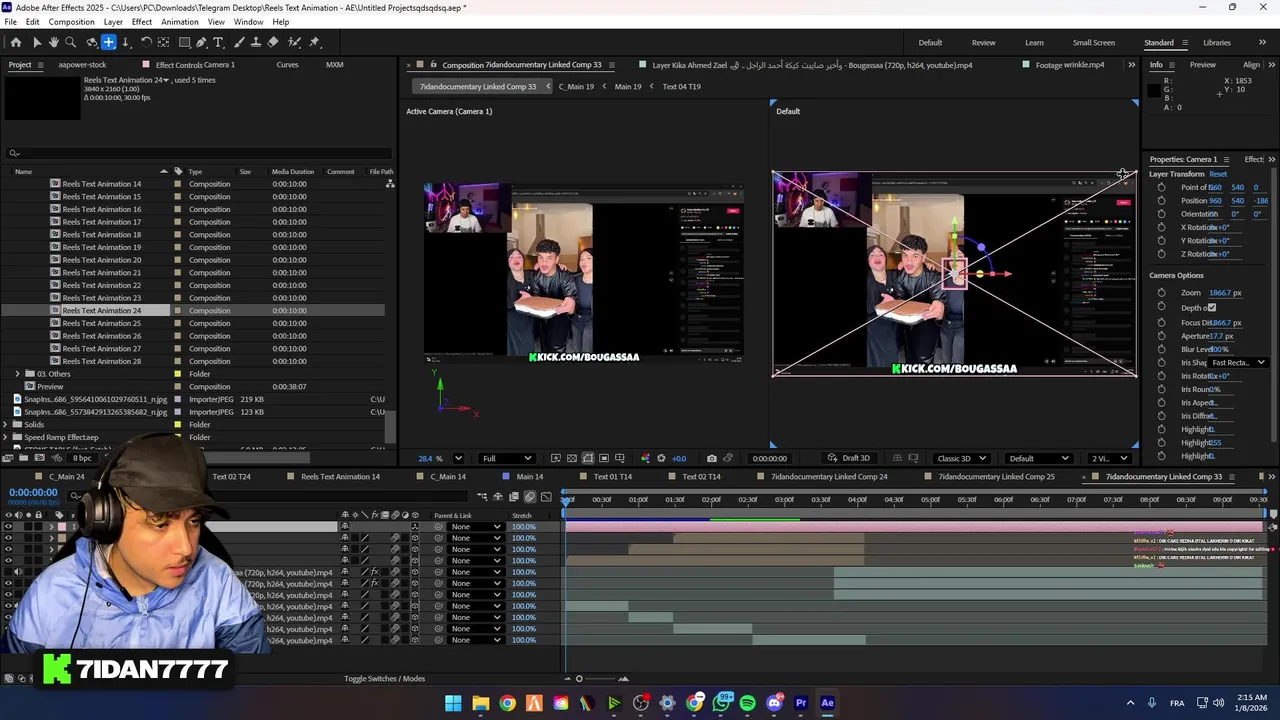Toggle the Depth of Field checkbox

point(1212,308)
